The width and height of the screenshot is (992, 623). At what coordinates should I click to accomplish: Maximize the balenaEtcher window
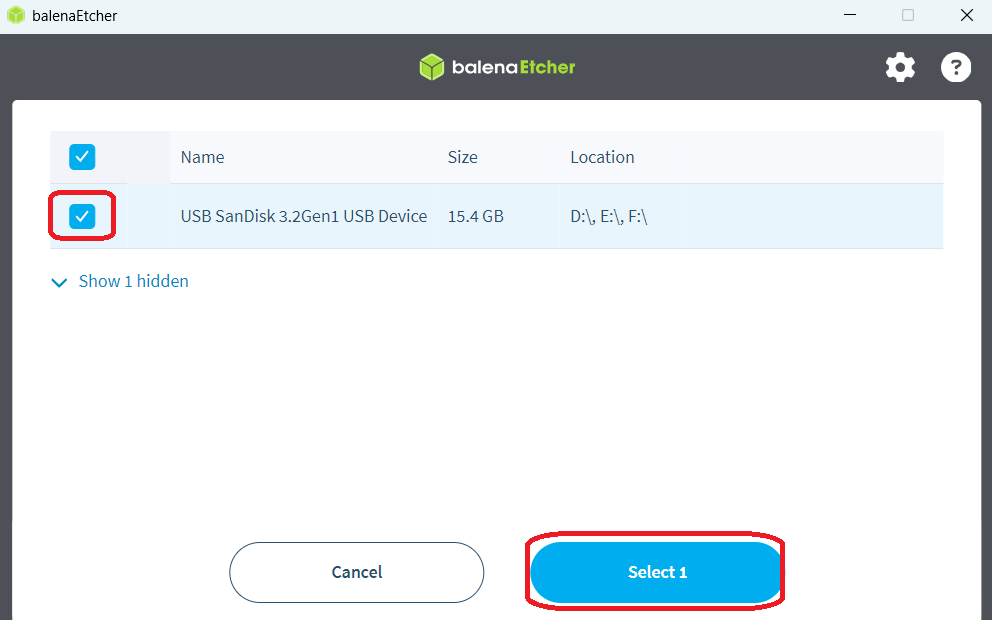(x=908, y=15)
